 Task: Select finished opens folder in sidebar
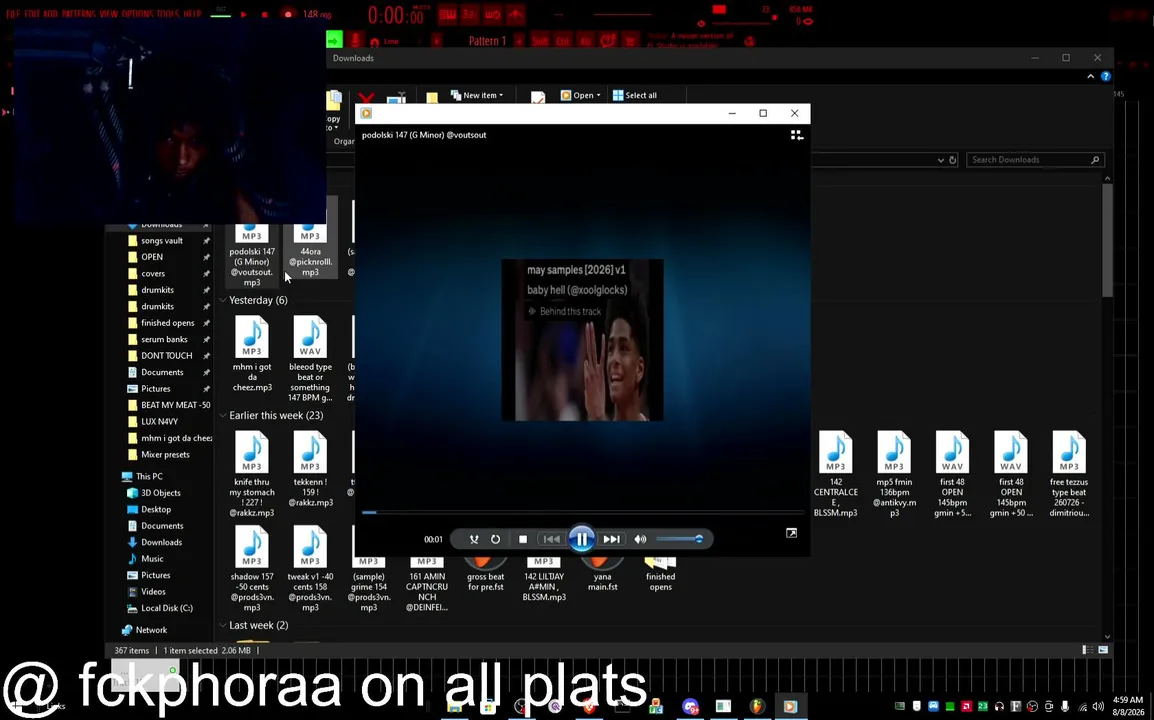168,323
